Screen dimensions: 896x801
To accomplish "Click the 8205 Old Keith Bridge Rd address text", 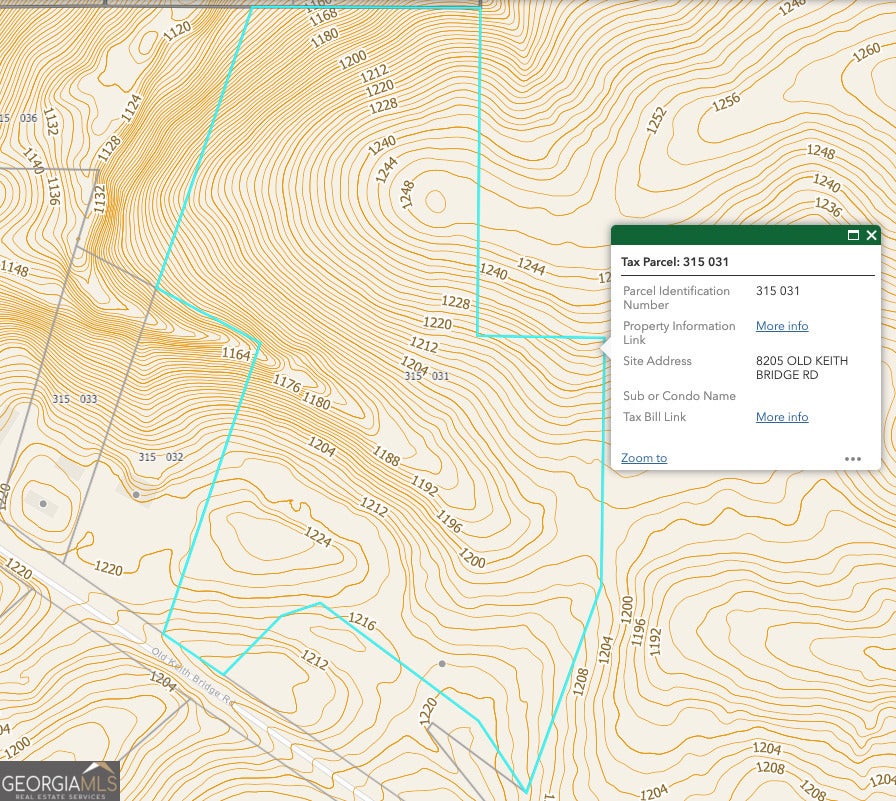I will click(801, 368).
